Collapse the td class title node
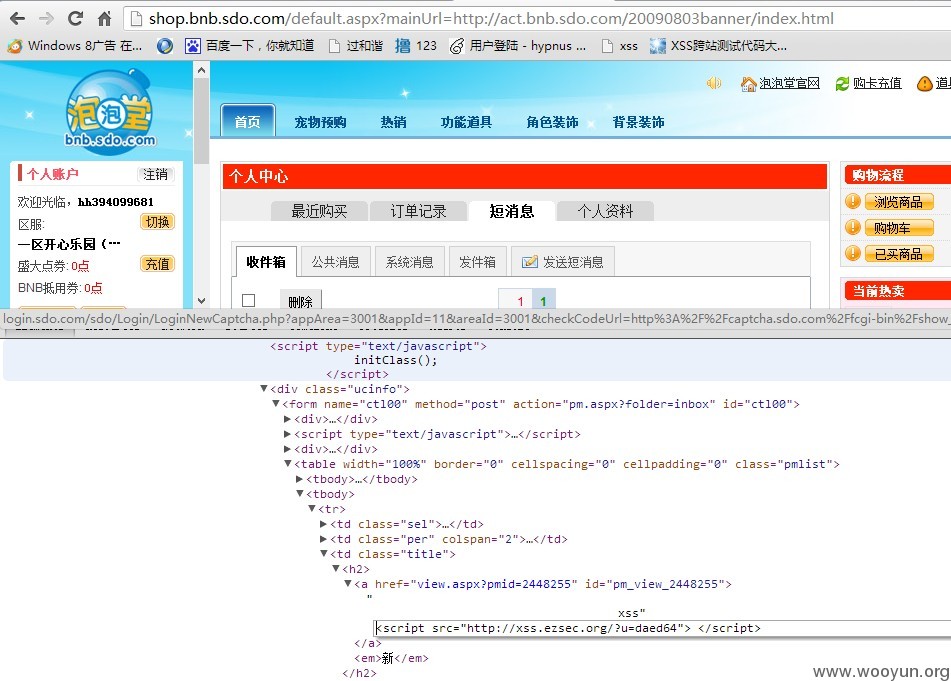 pyautogui.click(x=324, y=554)
